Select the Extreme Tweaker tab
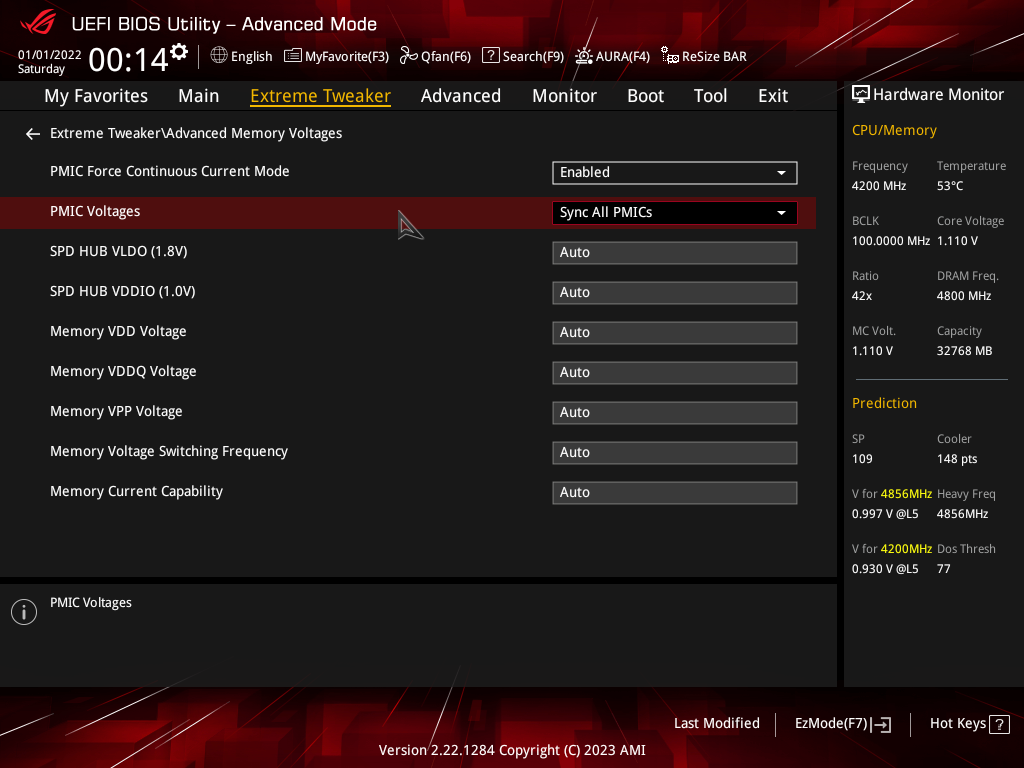The height and width of the screenshot is (768, 1024). coord(321,96)
